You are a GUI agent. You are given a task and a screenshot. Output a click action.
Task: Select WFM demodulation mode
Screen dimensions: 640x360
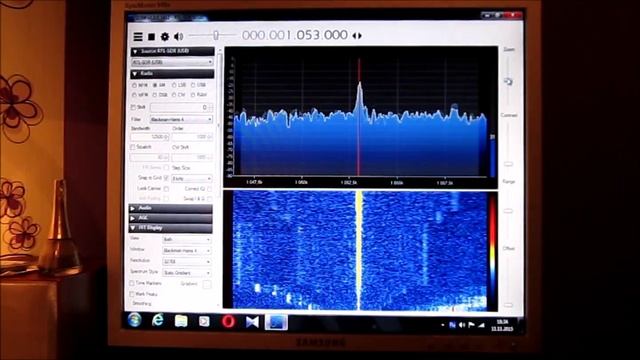coord(134,95)
